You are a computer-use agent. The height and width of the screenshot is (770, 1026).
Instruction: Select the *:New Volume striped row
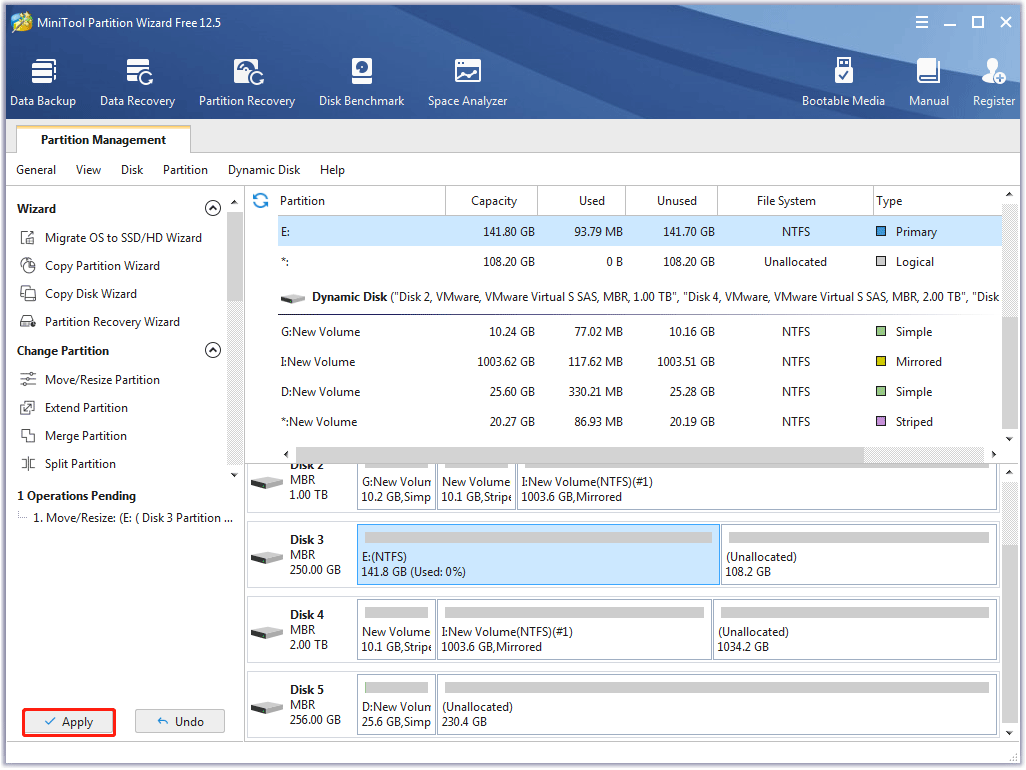[640, 422]
